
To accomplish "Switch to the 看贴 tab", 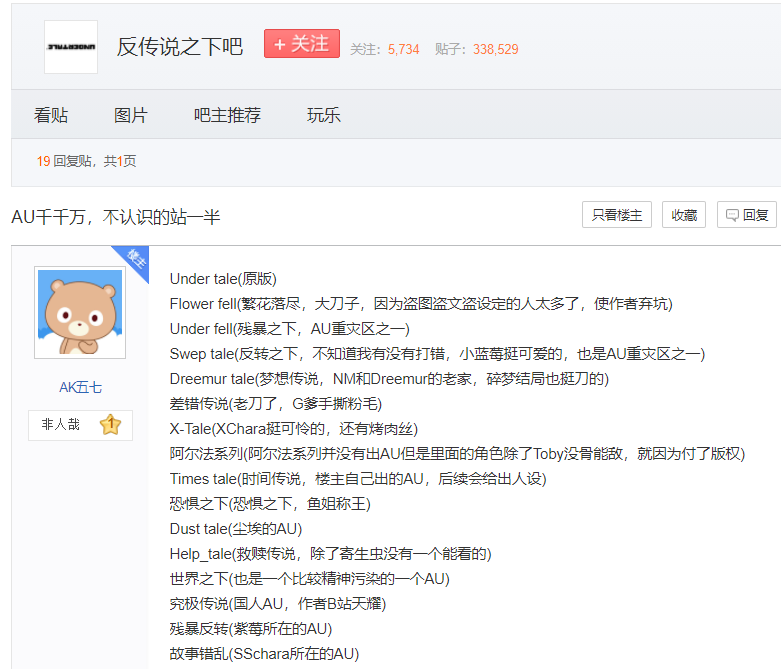I will 51,115.
